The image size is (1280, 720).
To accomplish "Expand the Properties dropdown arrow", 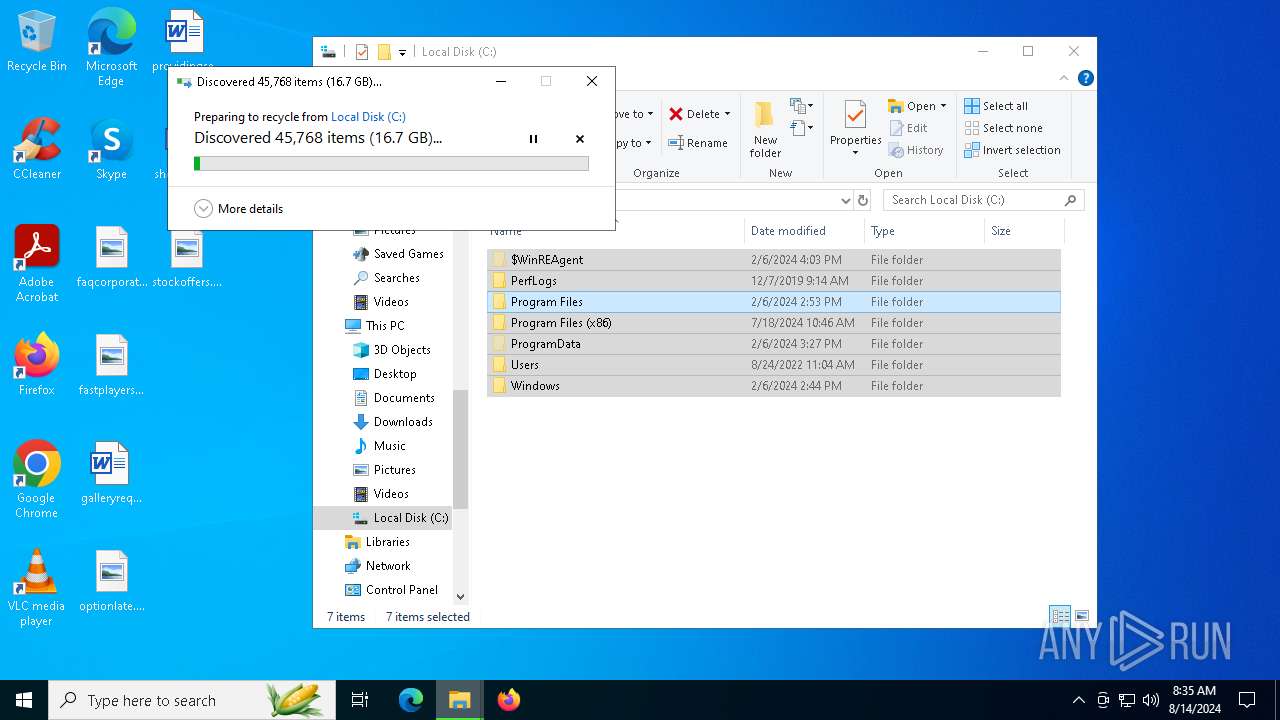I will tap(855, 153).
